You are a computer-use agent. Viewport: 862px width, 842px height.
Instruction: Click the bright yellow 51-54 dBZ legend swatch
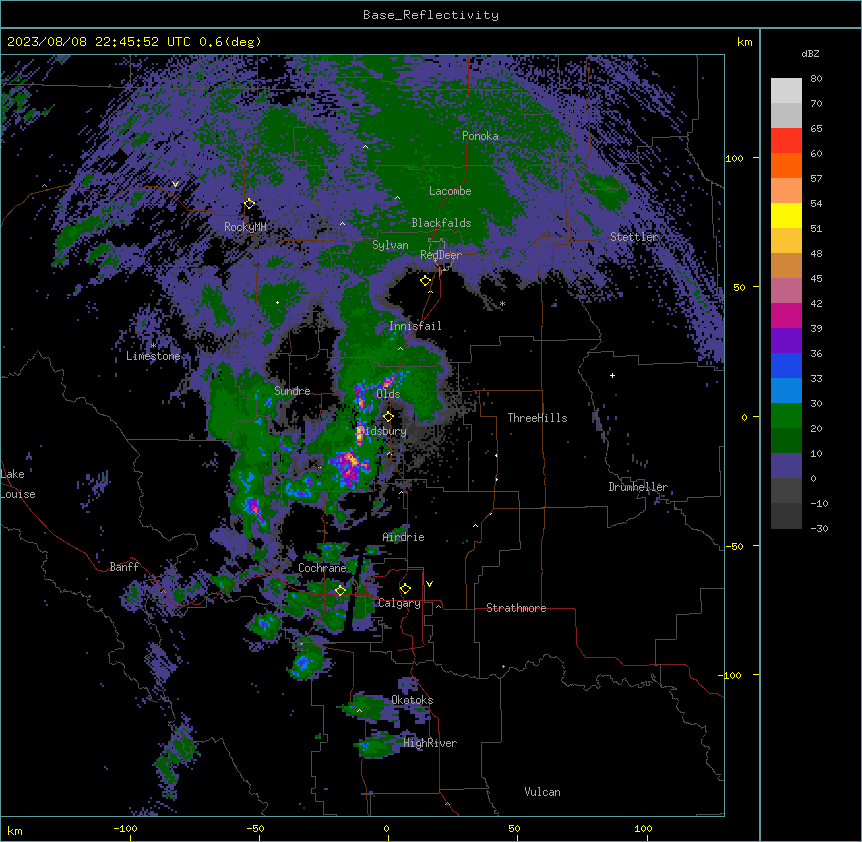click(786, 215)
